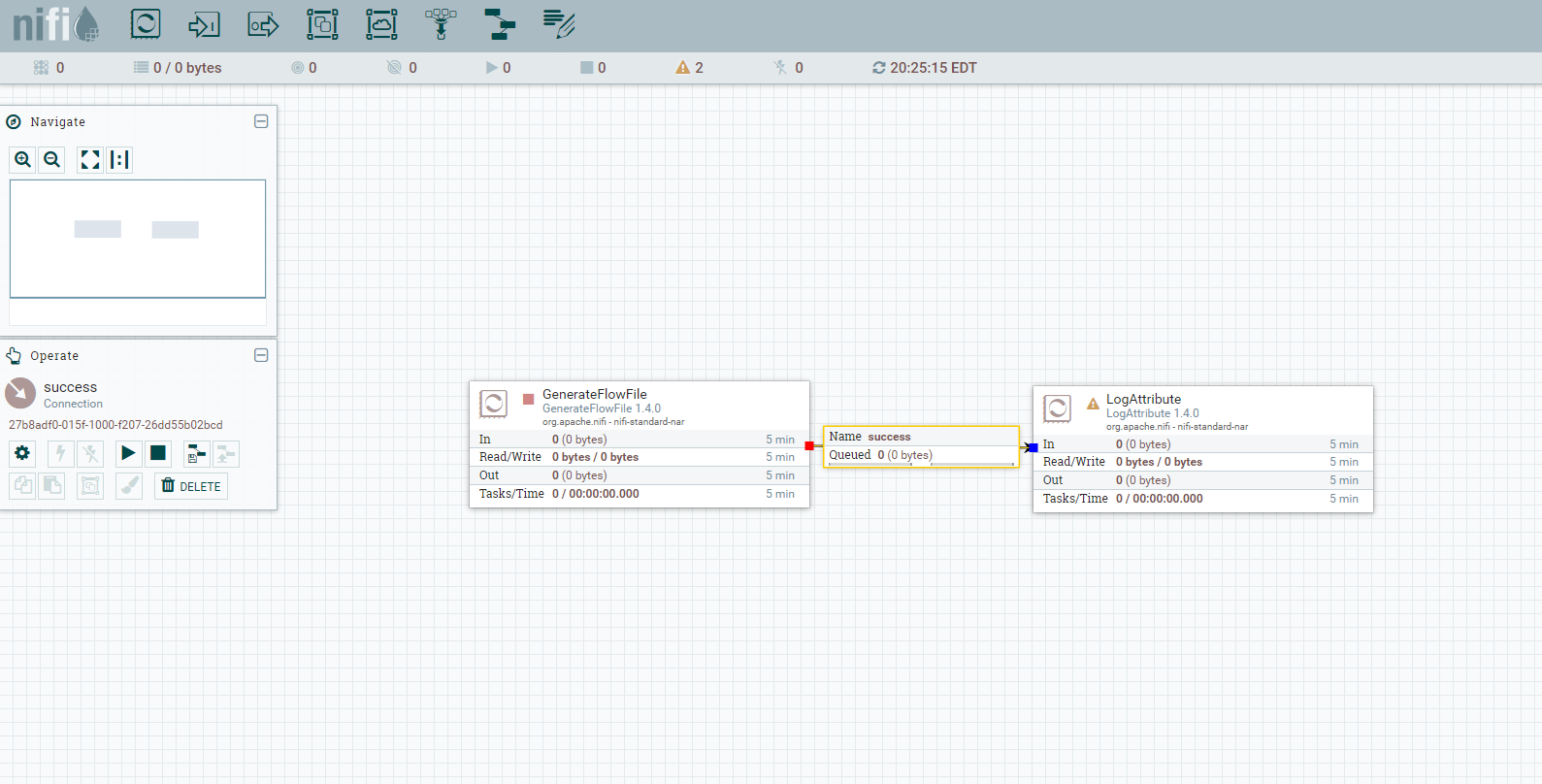Click the GenerateFlowFile stopped status square

click(x=529, y=399)
